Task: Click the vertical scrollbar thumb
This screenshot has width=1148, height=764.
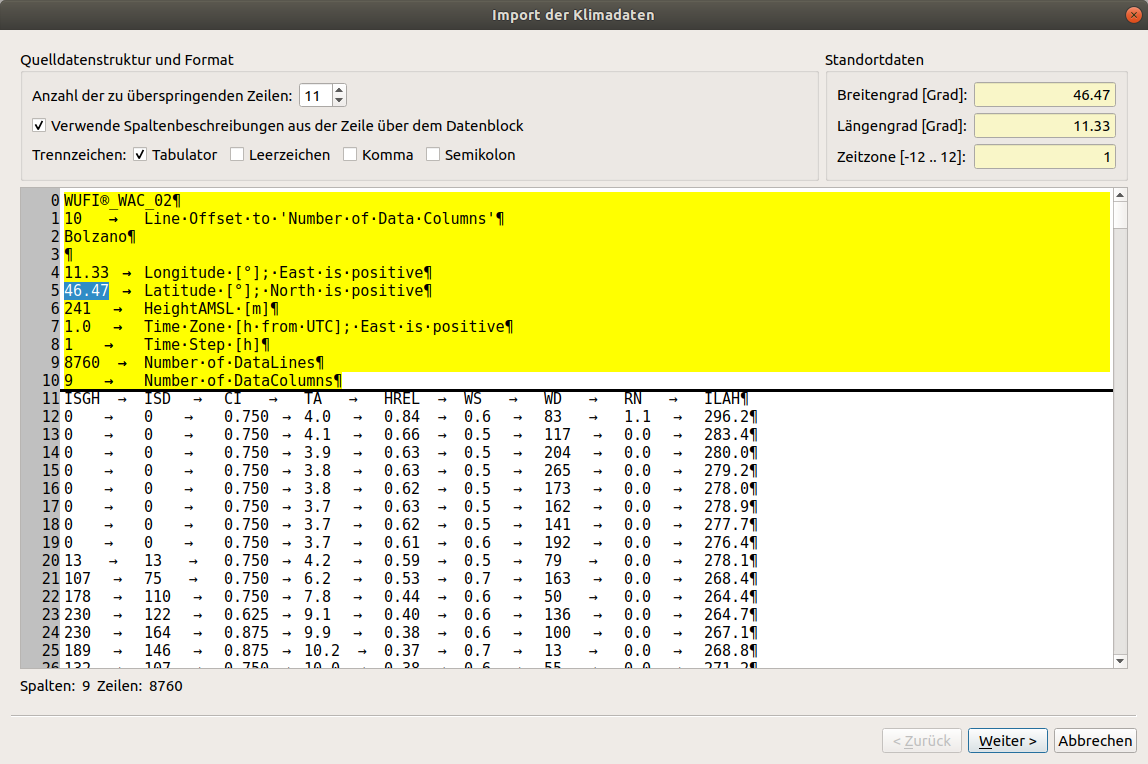Action: (x=1119, y=216)
